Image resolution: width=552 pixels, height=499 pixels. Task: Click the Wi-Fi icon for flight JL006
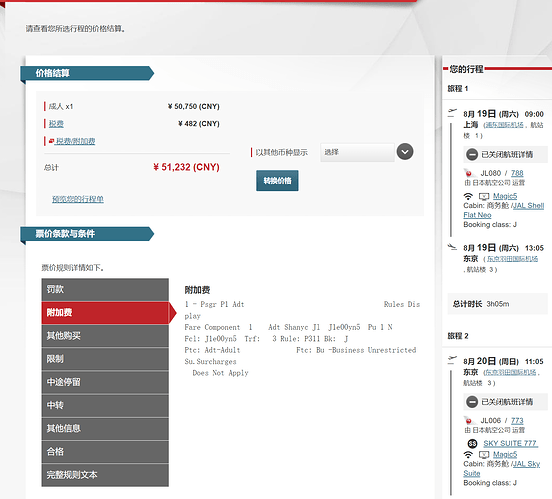(468, 455)
